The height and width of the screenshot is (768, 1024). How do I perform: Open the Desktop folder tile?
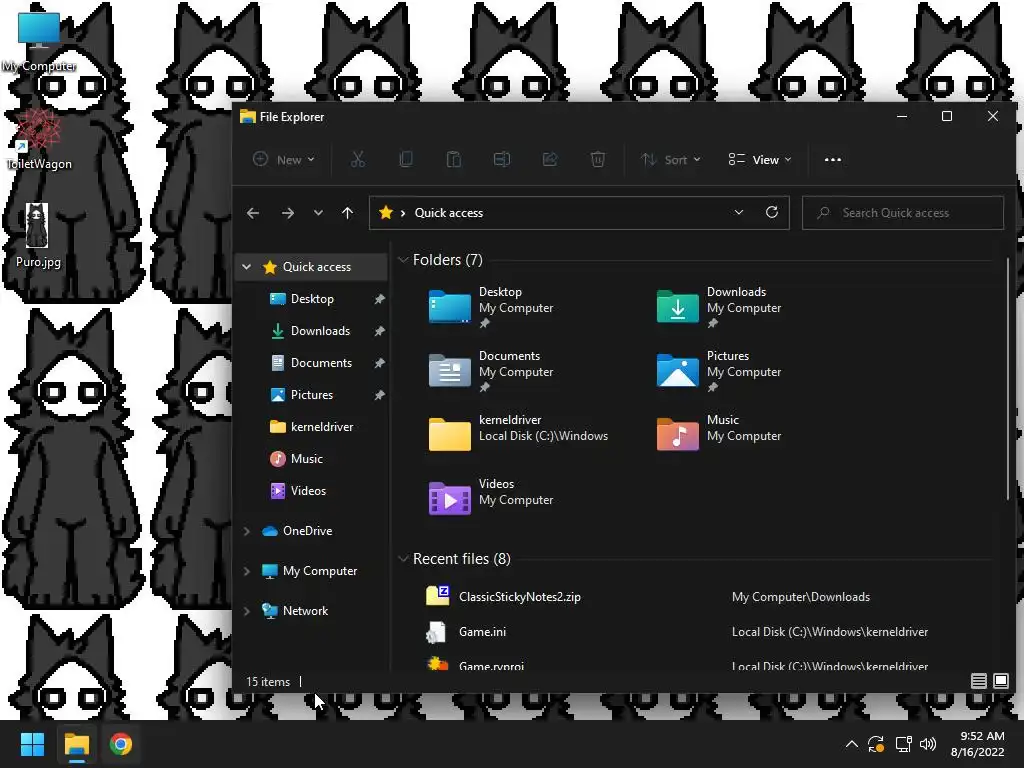491,306
